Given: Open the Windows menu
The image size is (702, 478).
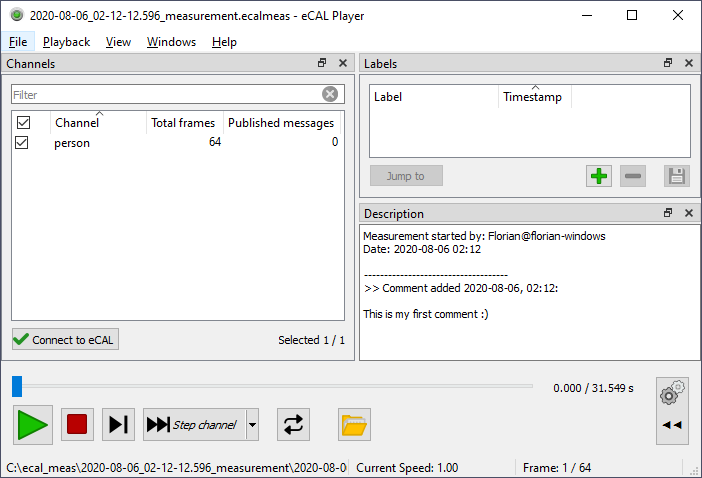Looking at the screenshot, I should tap(171, 42).
